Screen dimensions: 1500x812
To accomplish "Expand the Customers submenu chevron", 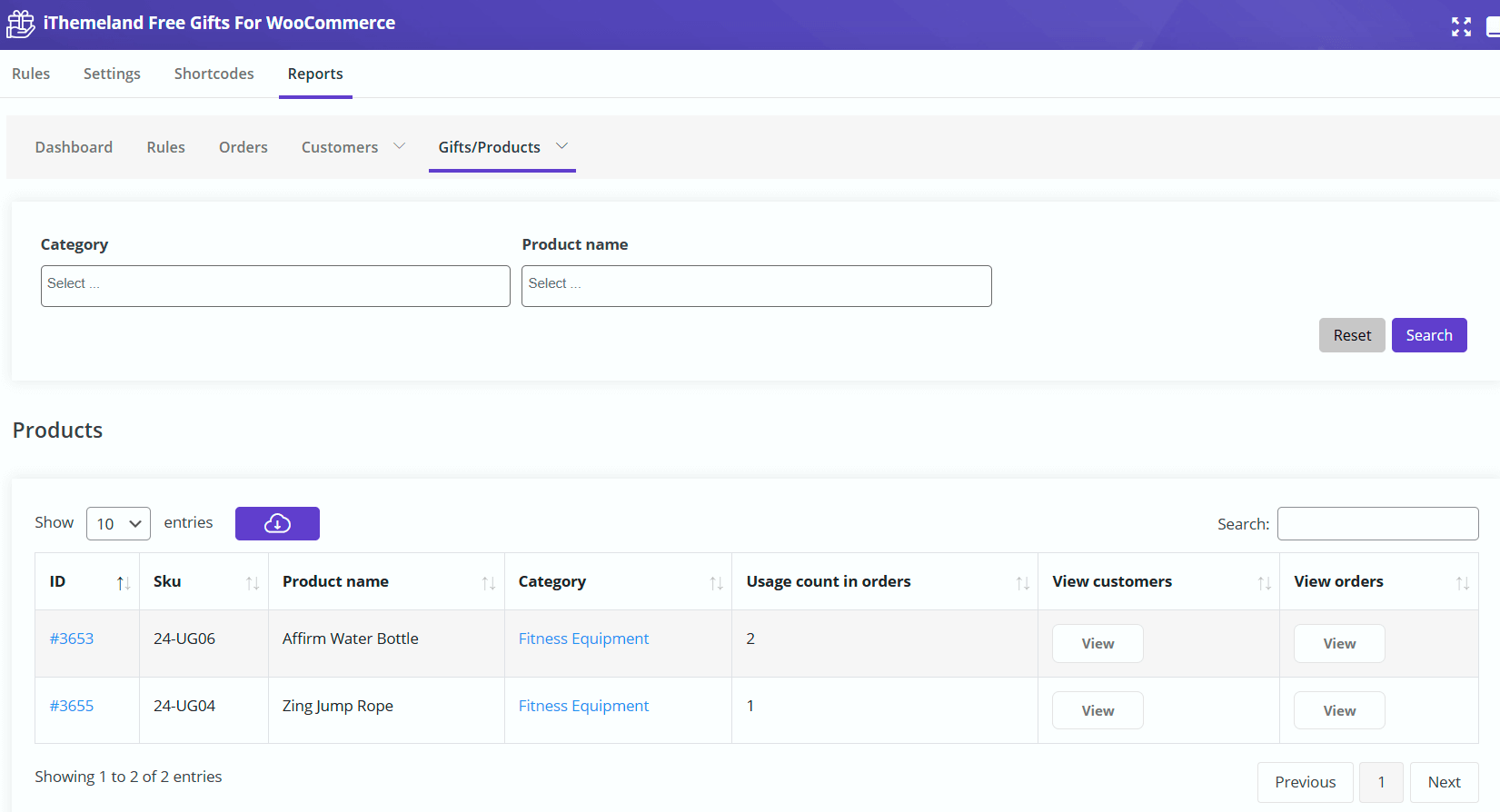I will [399, 146].
